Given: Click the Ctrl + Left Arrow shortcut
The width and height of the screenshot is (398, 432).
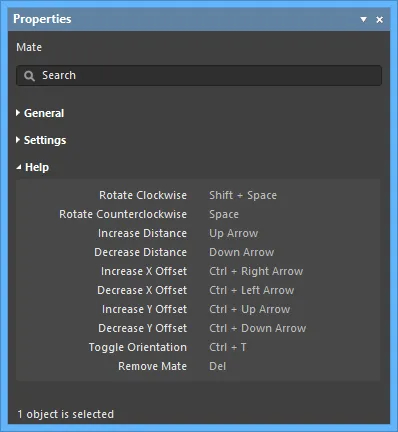Looking at the screenshot, I should click(x=252, y=290).
